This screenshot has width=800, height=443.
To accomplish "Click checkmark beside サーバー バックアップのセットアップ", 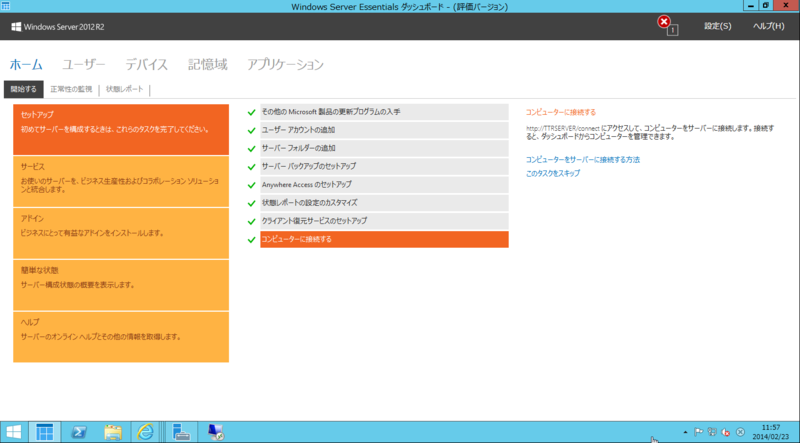I will (x=251, y=167).
